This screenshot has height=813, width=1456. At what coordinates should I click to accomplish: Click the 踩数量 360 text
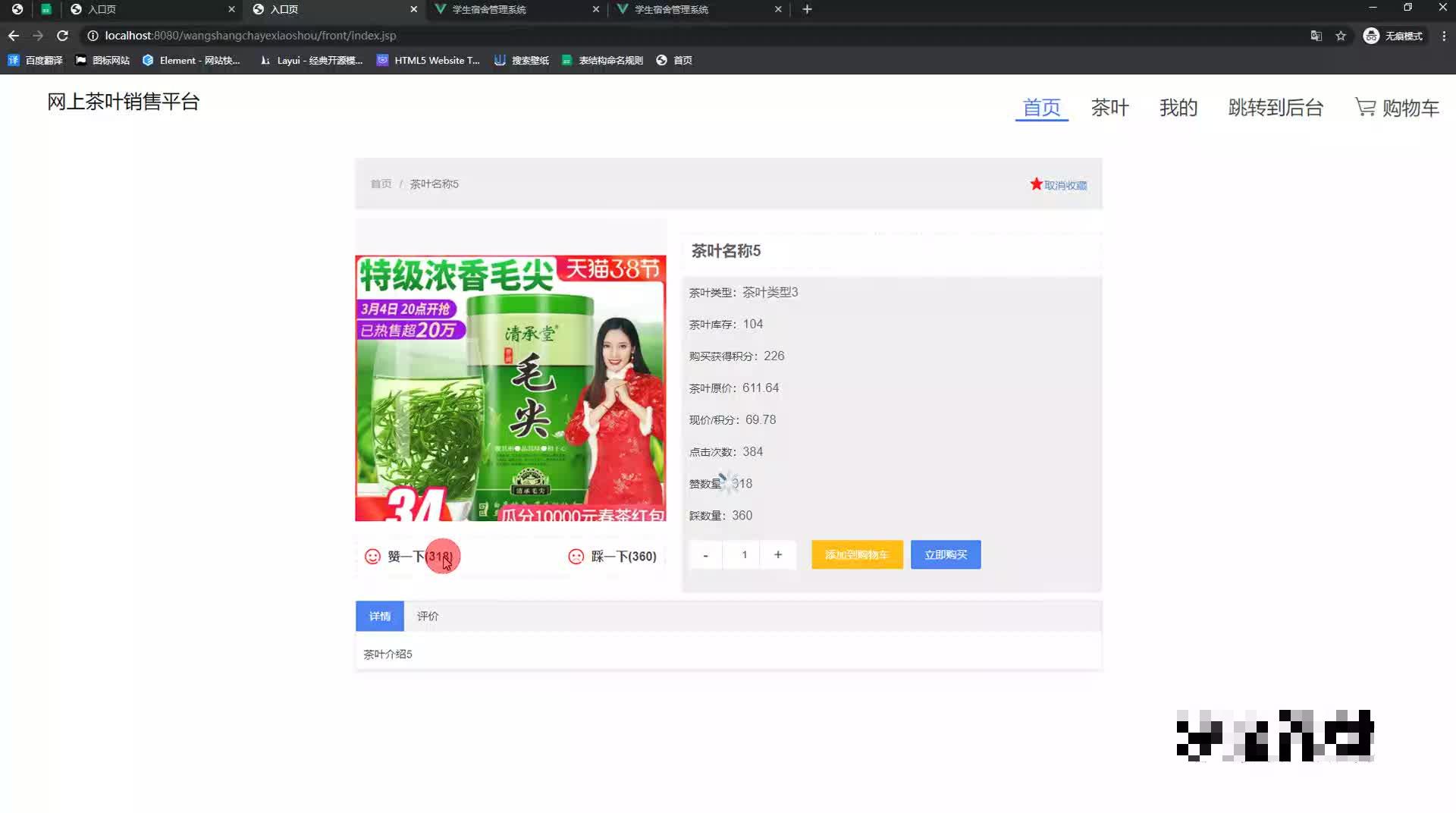pyautogui.click(x=720, y=515)
